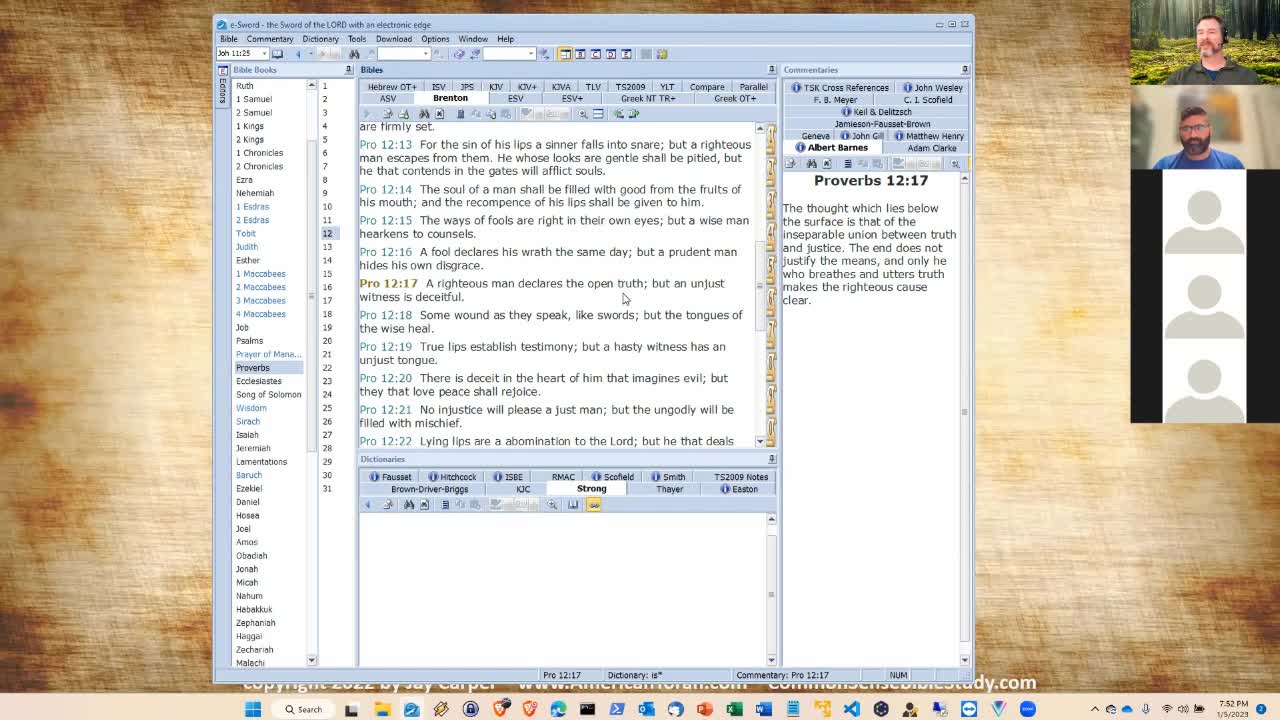
Task: Click the back arrow in Dictionaries toolbar
Action: click(x=368, y=505)
